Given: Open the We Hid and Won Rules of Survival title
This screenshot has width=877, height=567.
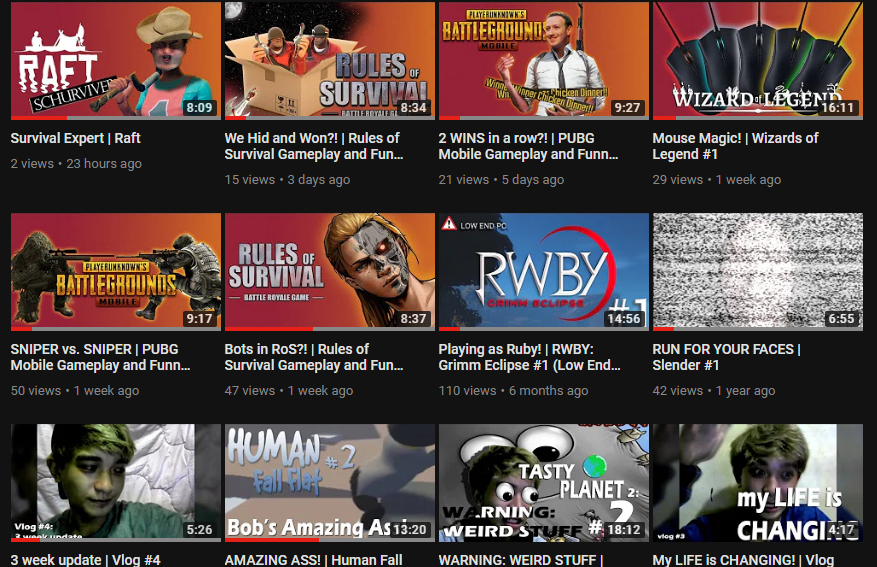Looking at the screenshot, I should pos(314,146).
